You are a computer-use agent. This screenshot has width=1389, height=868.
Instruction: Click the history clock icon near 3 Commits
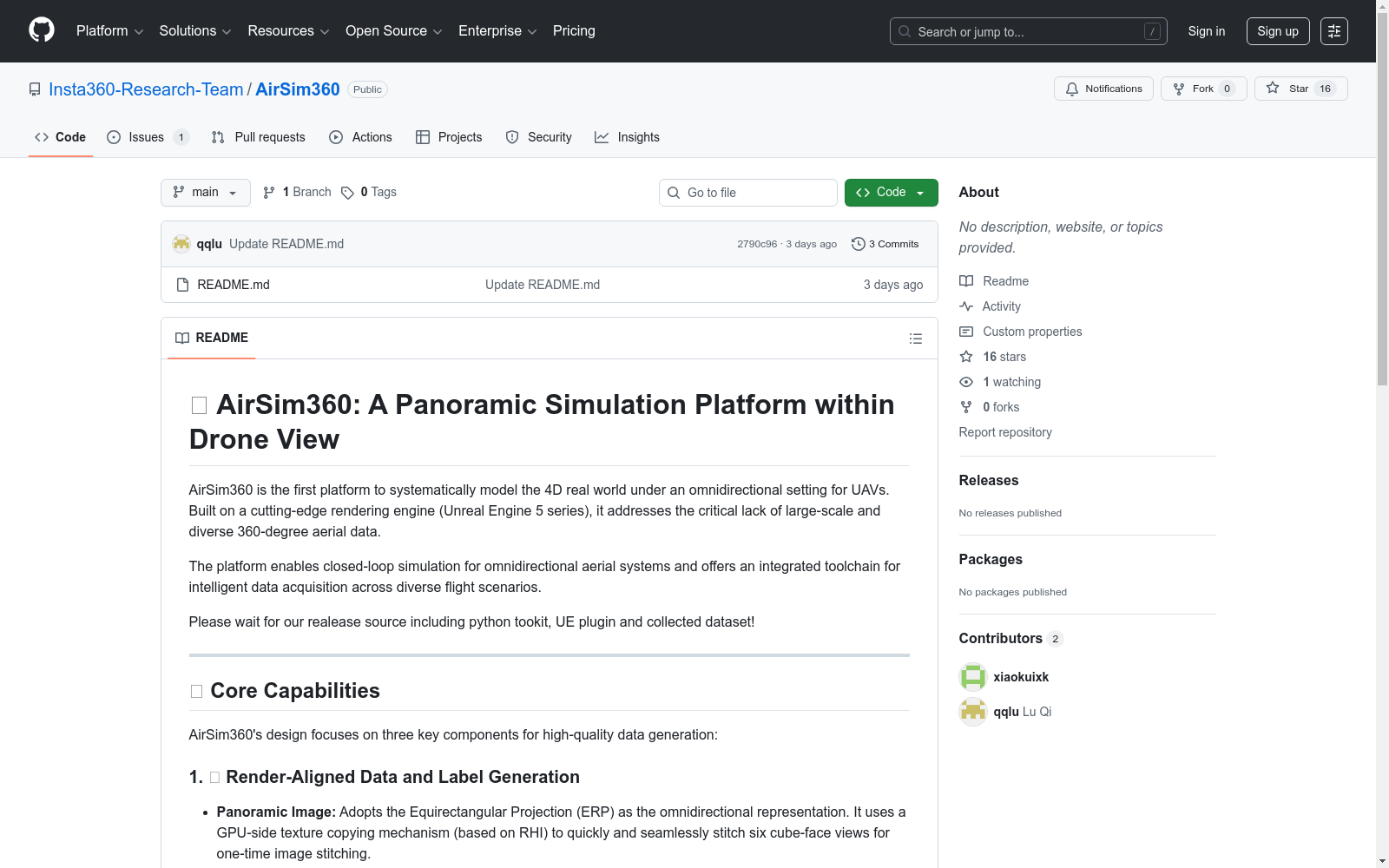tap(859, 244)
